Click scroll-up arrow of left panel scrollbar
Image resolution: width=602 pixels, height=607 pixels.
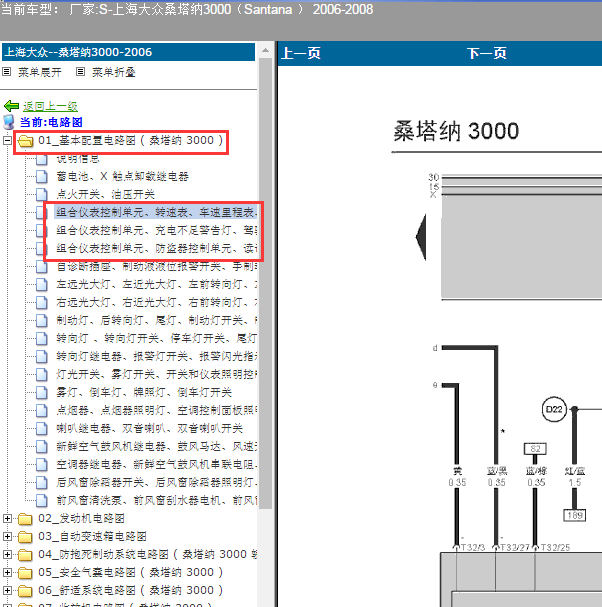(x=265, y=50)
